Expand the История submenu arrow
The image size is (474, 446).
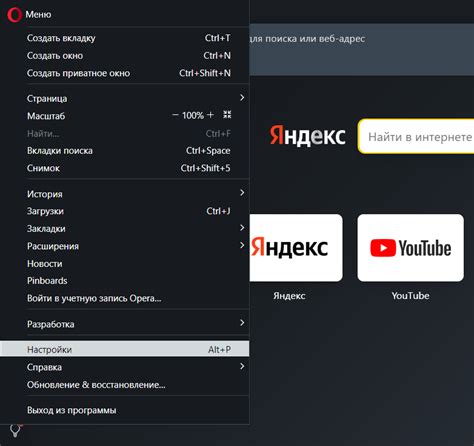pos(242,193)
